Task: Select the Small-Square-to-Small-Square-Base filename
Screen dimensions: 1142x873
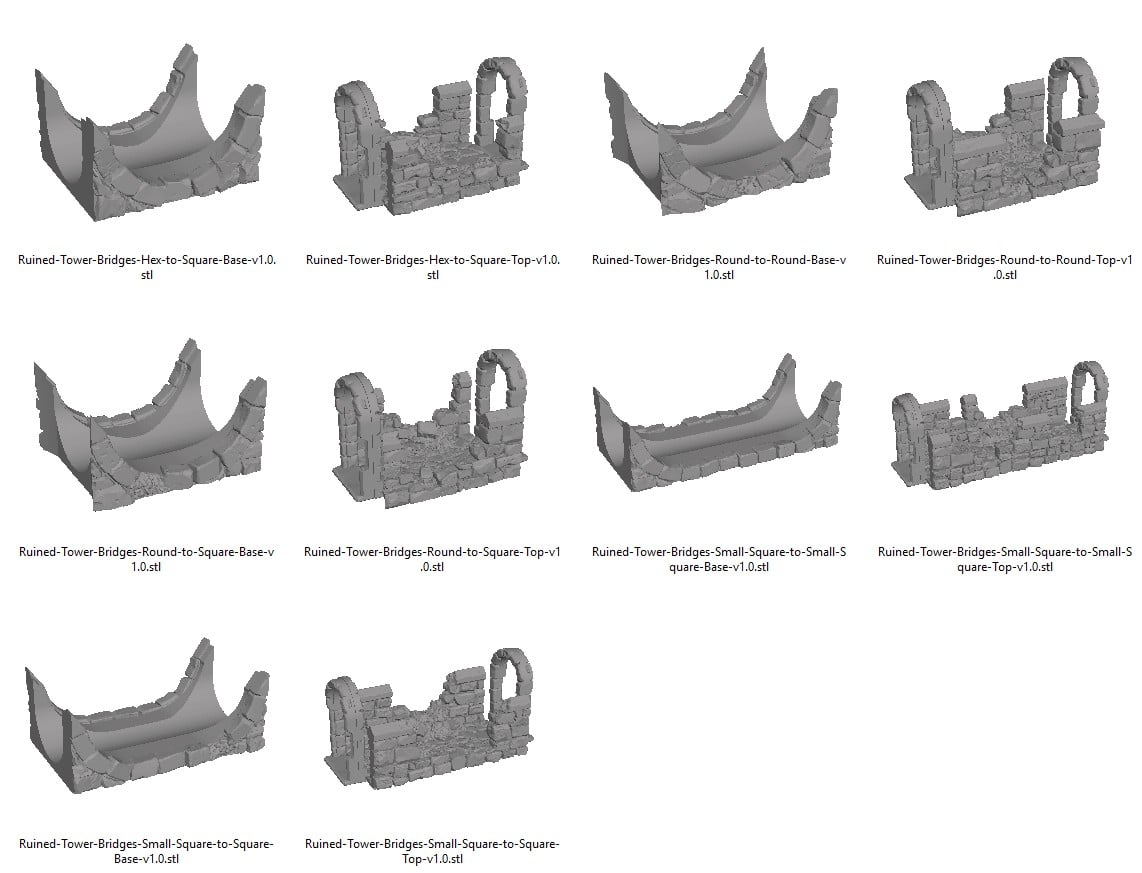Action: pyautogui.click(x=716, y=558)
